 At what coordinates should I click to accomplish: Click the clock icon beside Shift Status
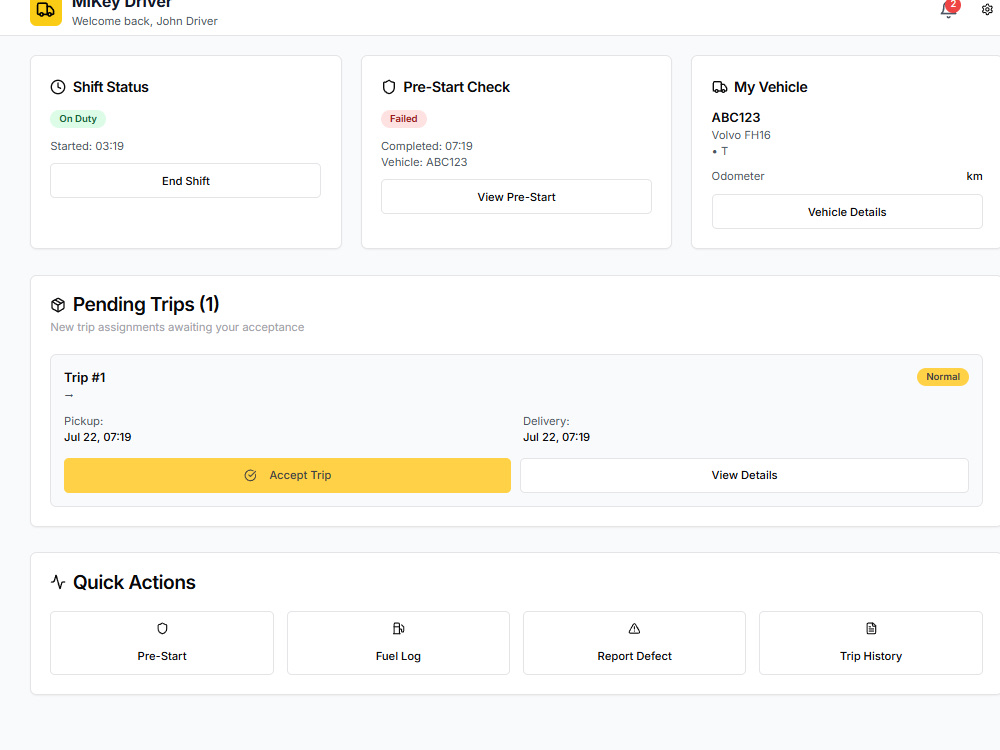click(x=58, y=87)
